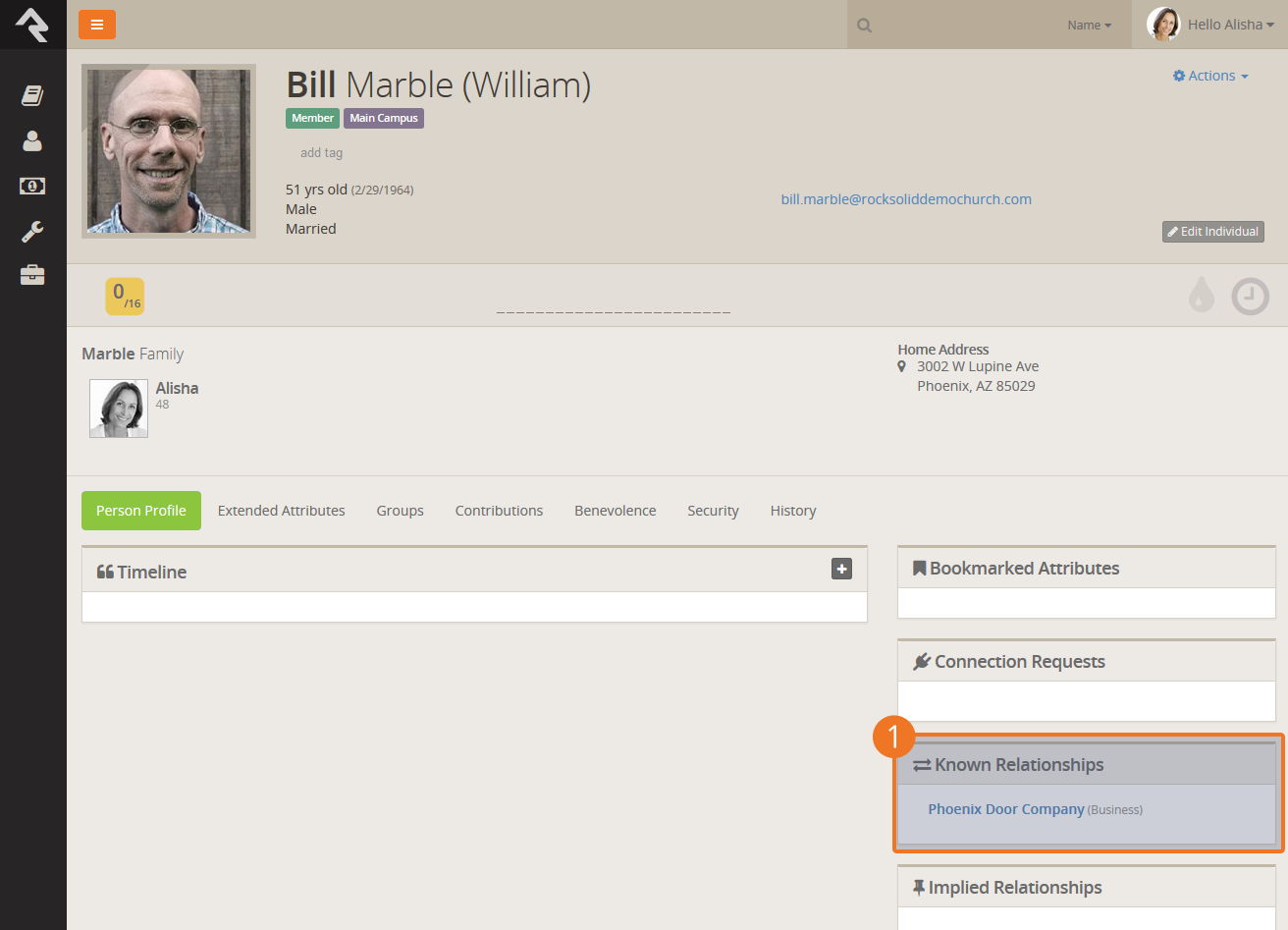Switch to the Extended Attributes tab

pyautogui.click(x=281, y=511)
